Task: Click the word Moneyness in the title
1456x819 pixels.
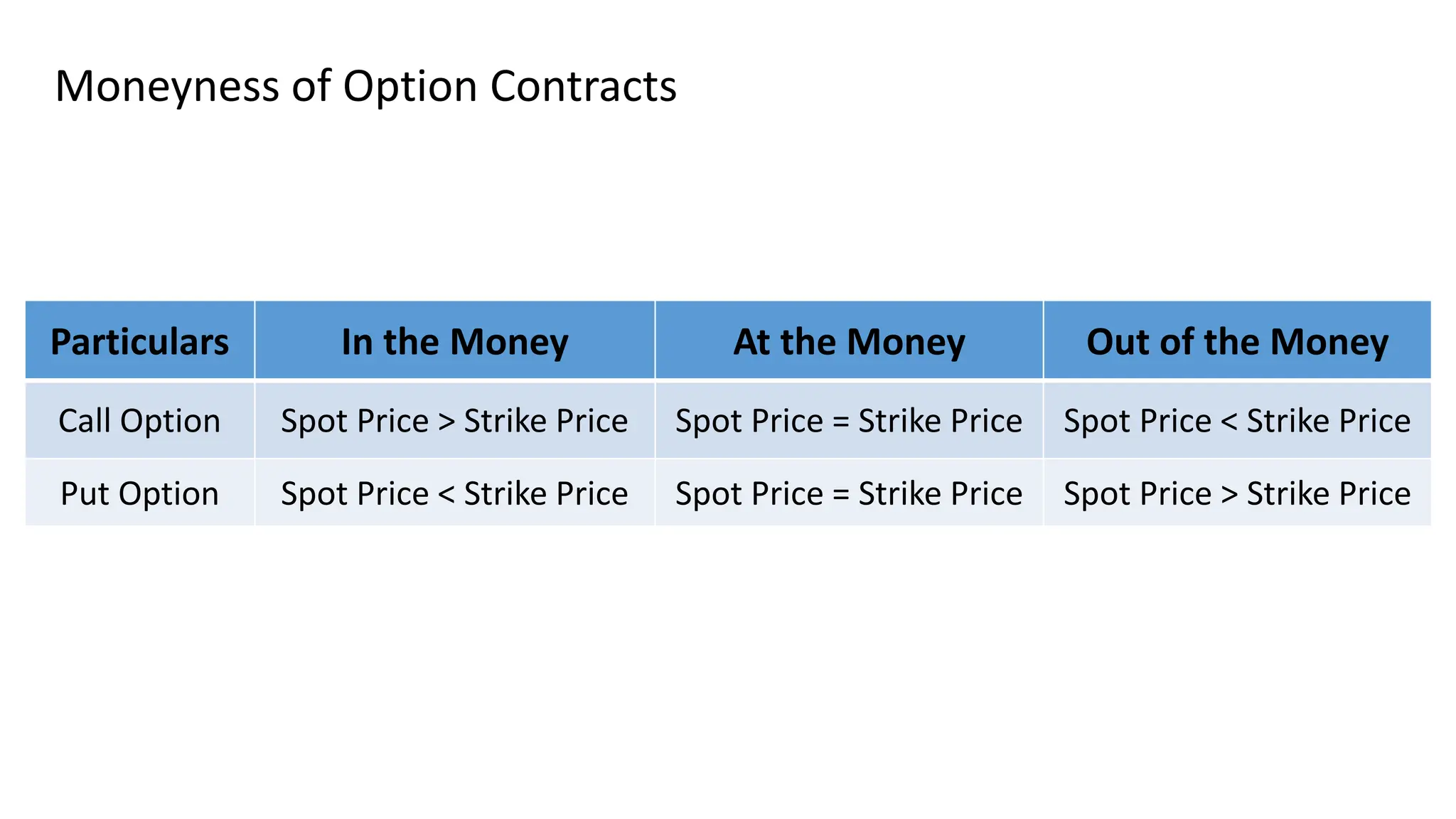Action: pyautogui.click(x=168, y=87)
